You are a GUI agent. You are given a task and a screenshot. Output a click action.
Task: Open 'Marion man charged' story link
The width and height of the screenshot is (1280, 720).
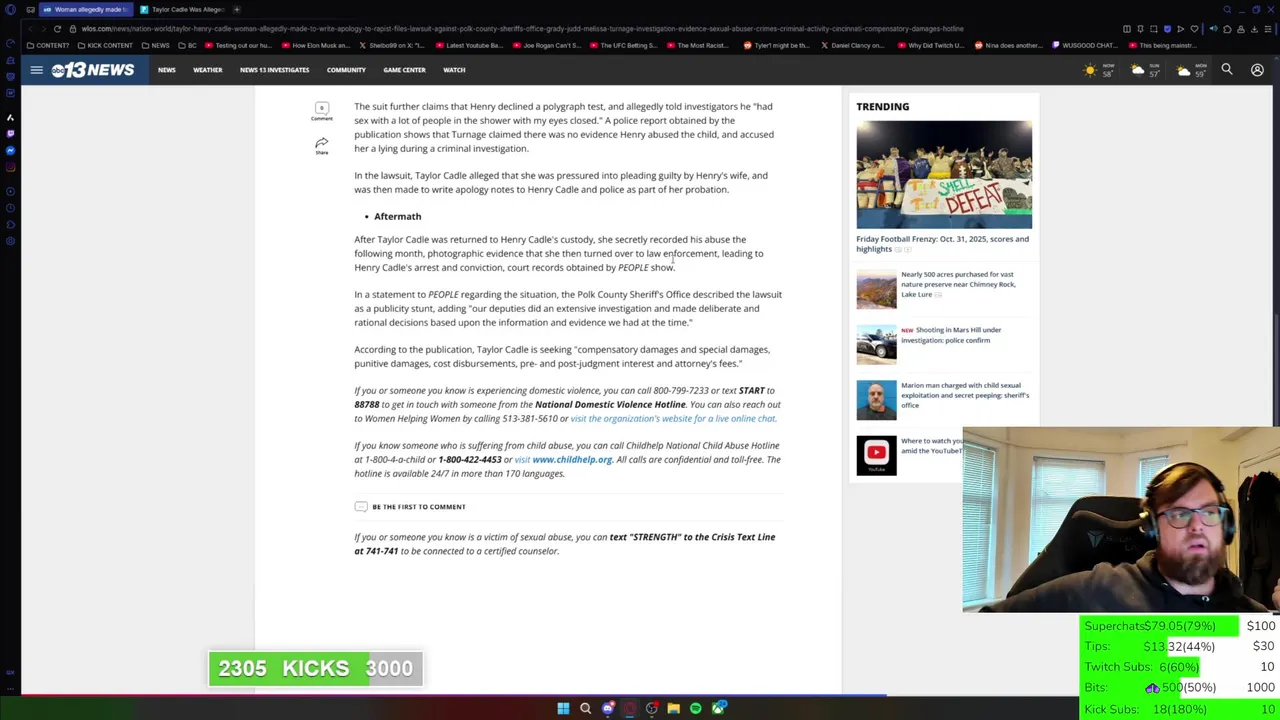[965, 395]
